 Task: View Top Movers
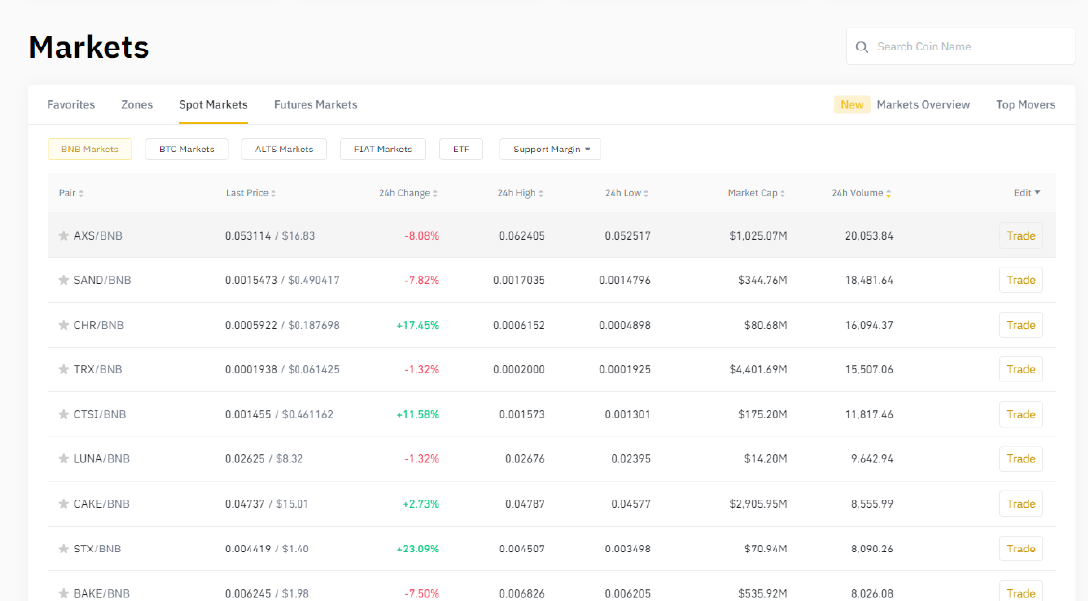click(1026, 105)
